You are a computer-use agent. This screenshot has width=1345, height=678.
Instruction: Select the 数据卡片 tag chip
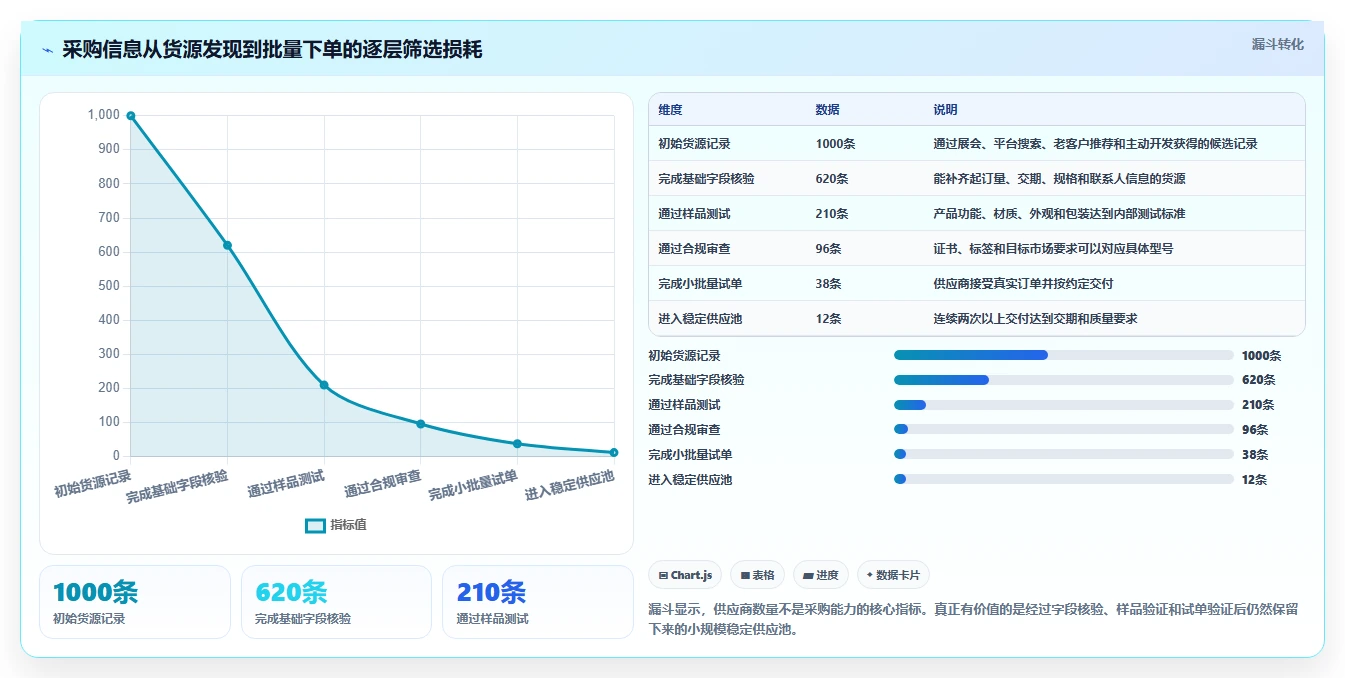(893, 575)
